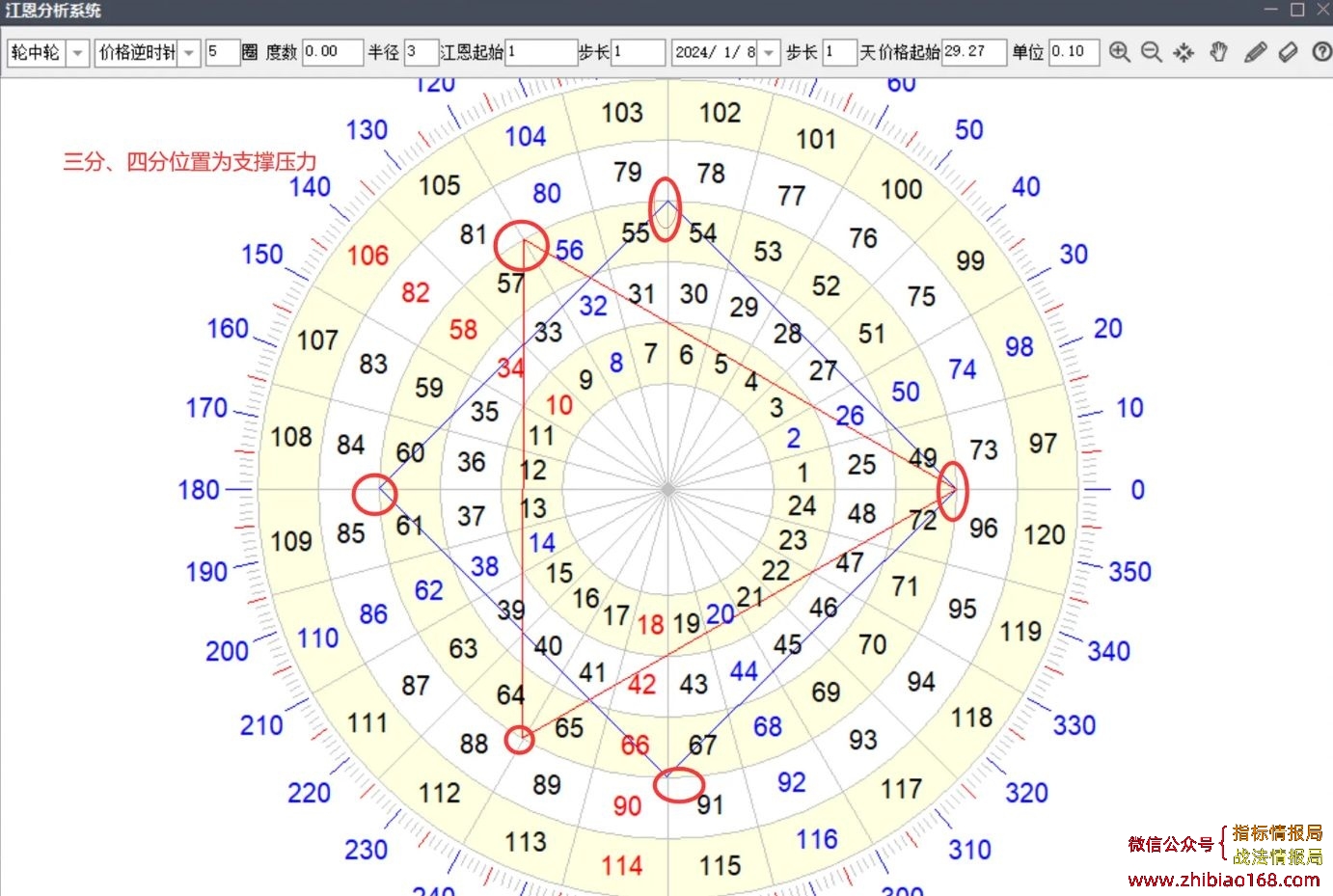Screen dimensions: 1333x896
Task: Click blue wheel number 116
Action: pos(816,840)
